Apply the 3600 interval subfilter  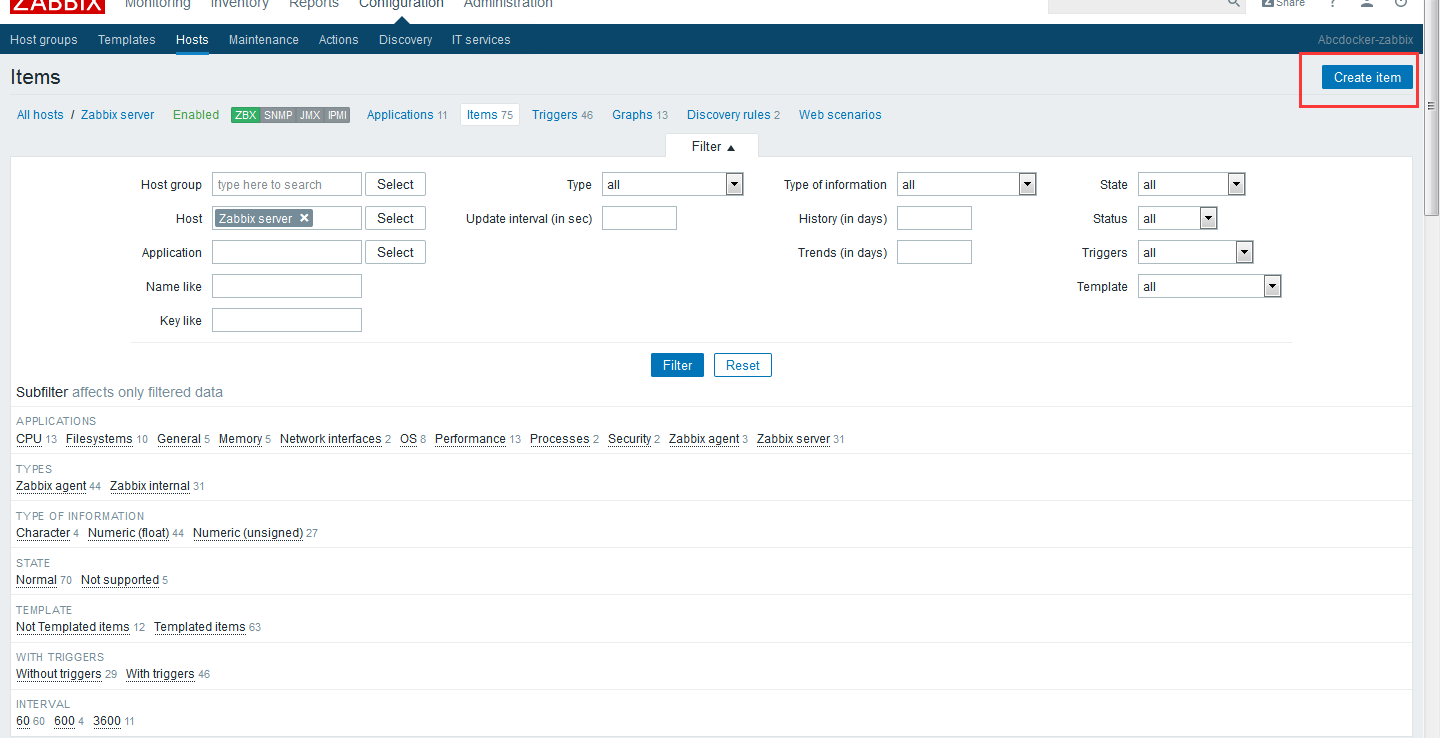click(x=107, y=721)
